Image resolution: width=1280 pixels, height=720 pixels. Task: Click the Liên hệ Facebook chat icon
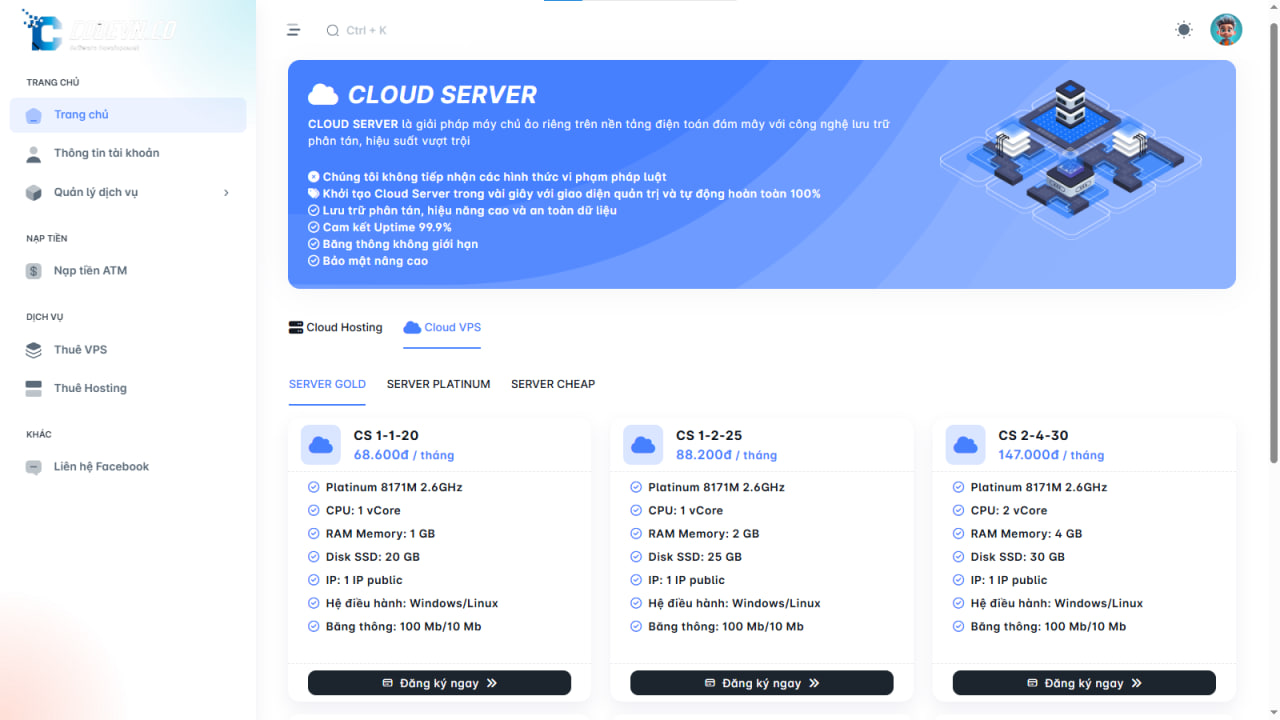(34, 467)
